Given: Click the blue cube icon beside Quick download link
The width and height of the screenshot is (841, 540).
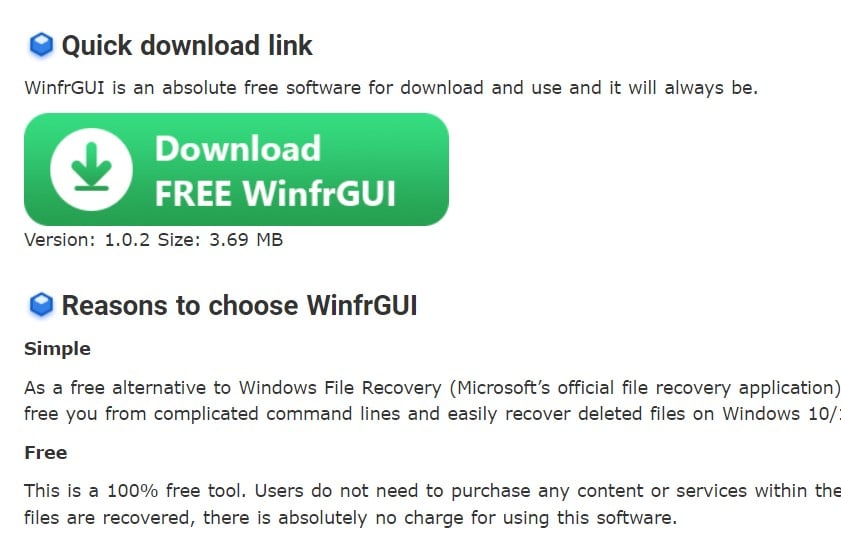Looking at the screenshot, I should click(41, 45).
